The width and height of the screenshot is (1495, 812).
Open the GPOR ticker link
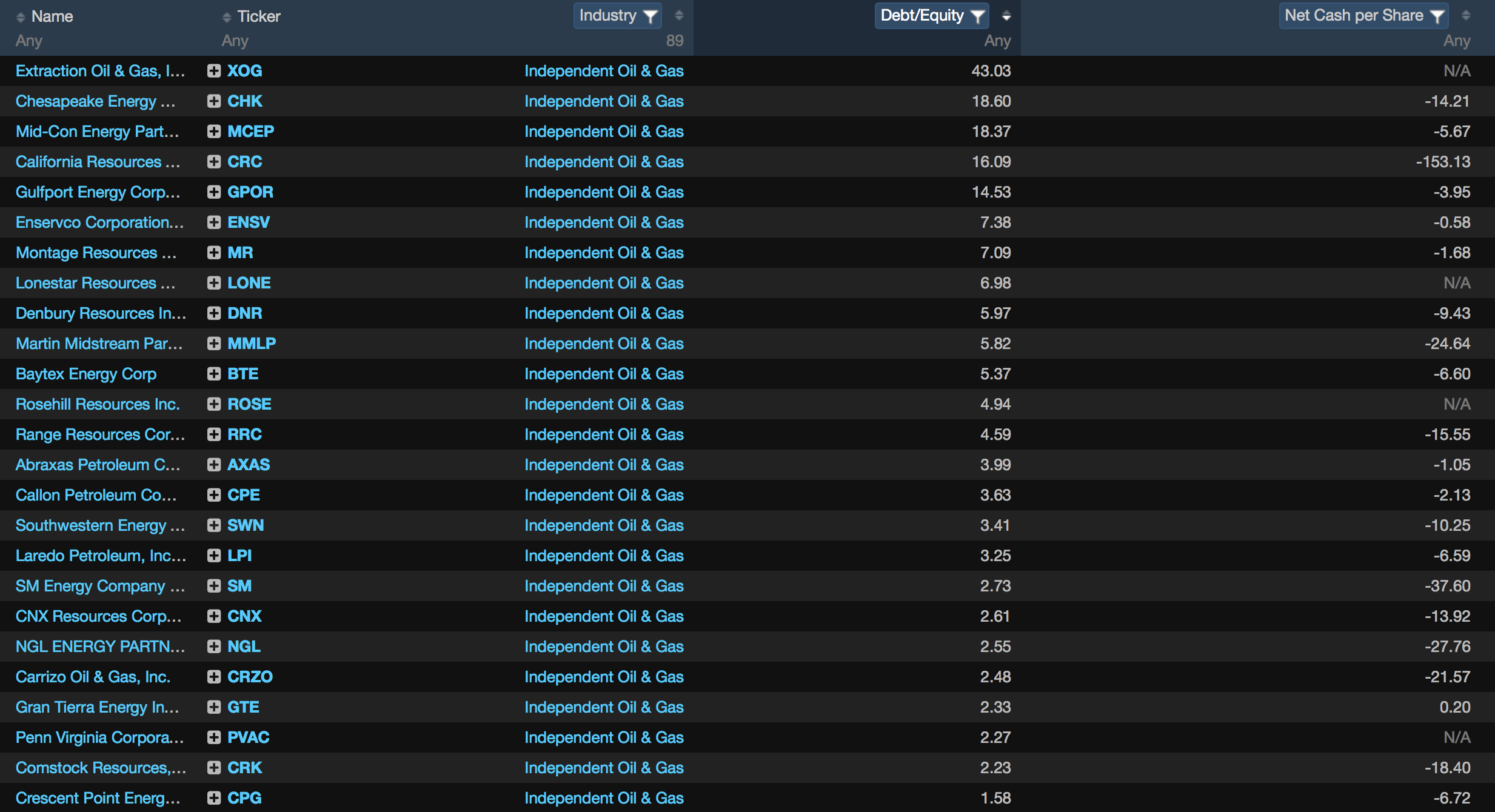tap(250, 192)
